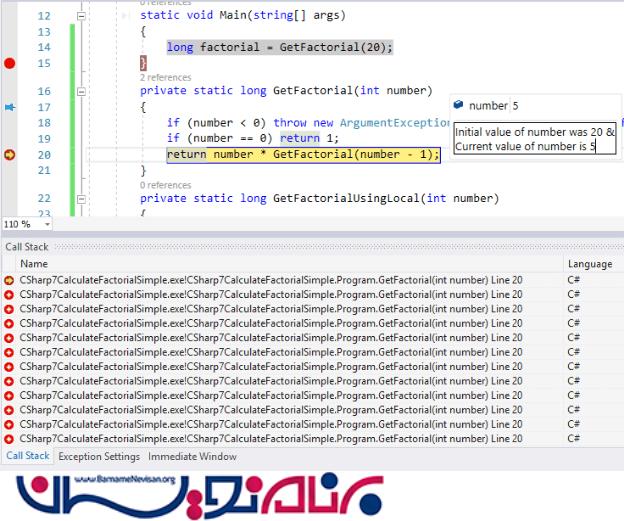Click the yellow-arrow frame icon in top Call Stack row
Screen dimensions: 624x521
(9, 280)
